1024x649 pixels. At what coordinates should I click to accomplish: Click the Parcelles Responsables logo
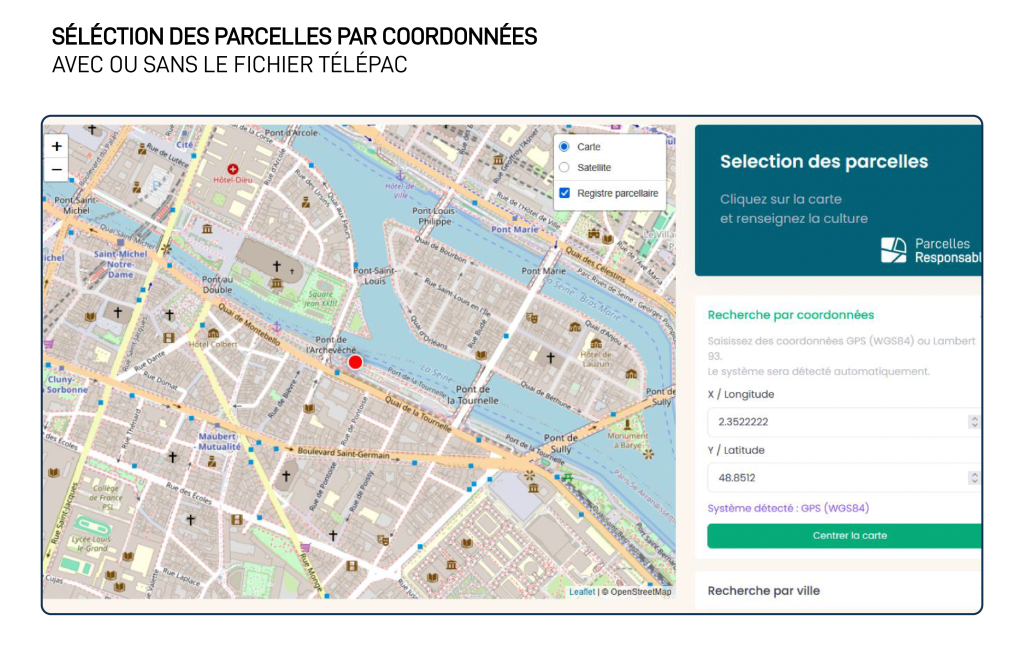(x=895, y=251)
